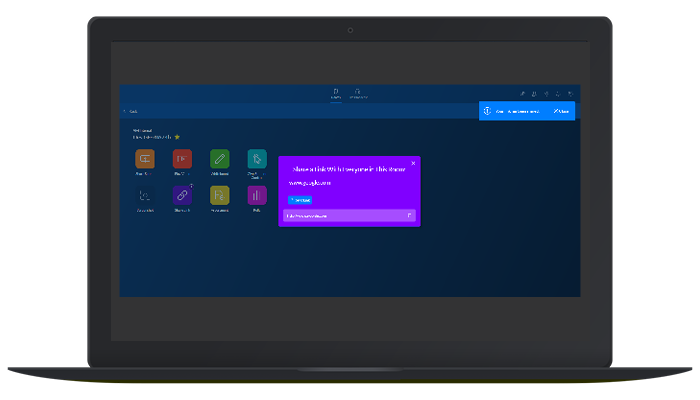The height and width of the screenshot is (400, 700).
Task: Open the red video play tile
Action: 181,159
